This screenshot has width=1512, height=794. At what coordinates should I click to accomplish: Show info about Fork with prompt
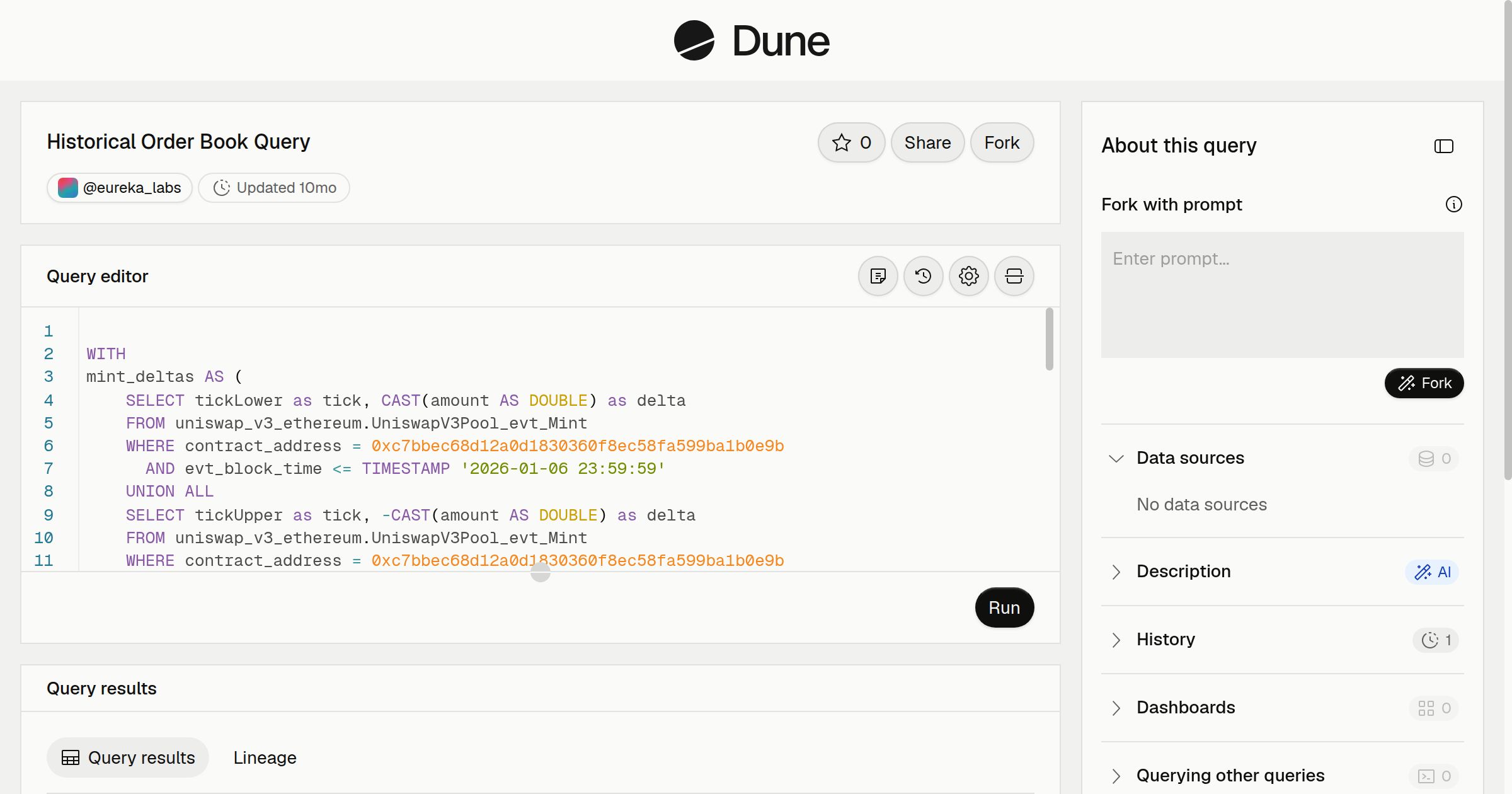pos(1453,204)
